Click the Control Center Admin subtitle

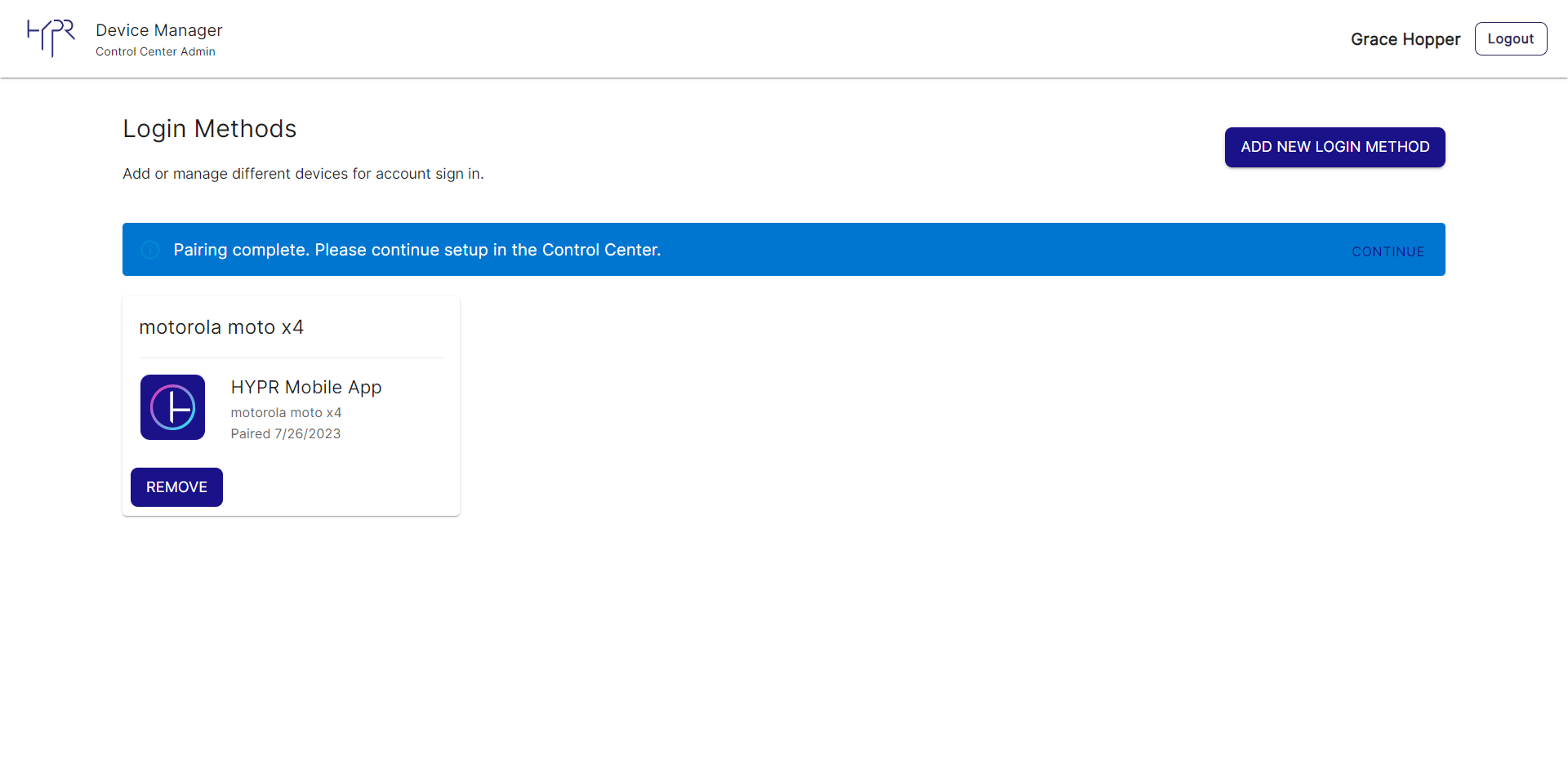click(x=155, y=51)
